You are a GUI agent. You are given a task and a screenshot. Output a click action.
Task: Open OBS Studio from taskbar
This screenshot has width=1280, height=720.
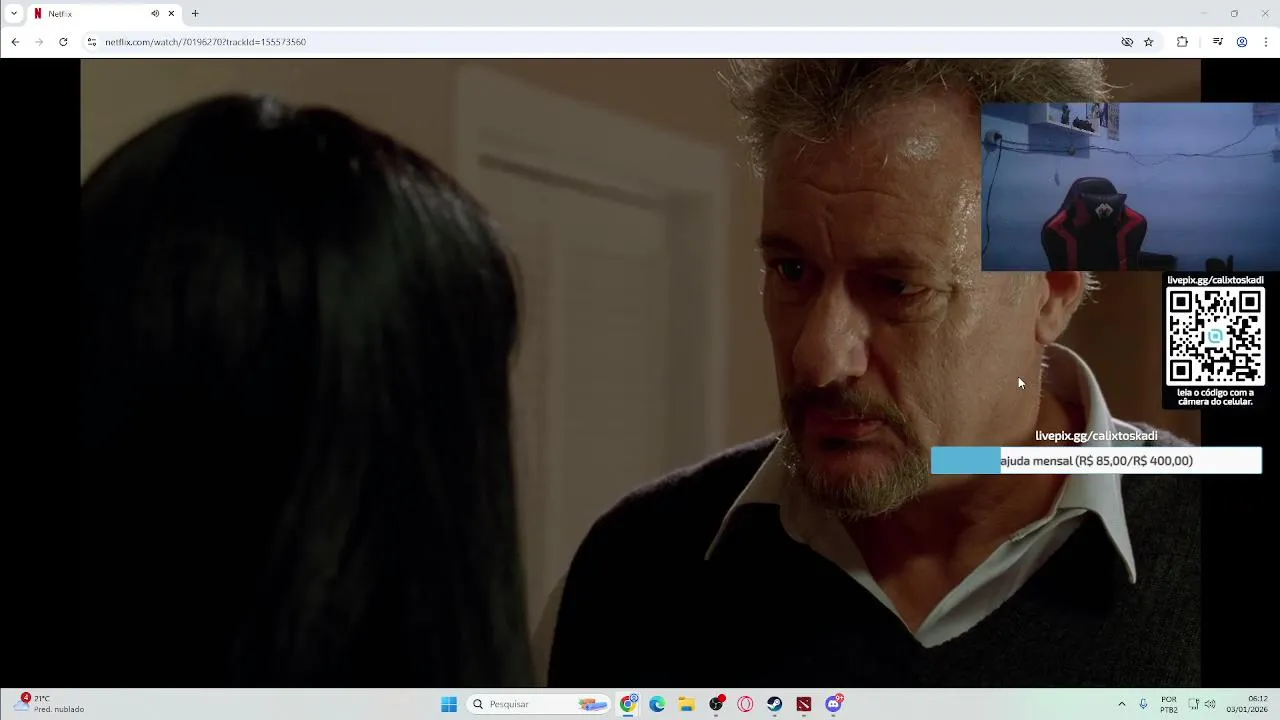pos(716,704)
